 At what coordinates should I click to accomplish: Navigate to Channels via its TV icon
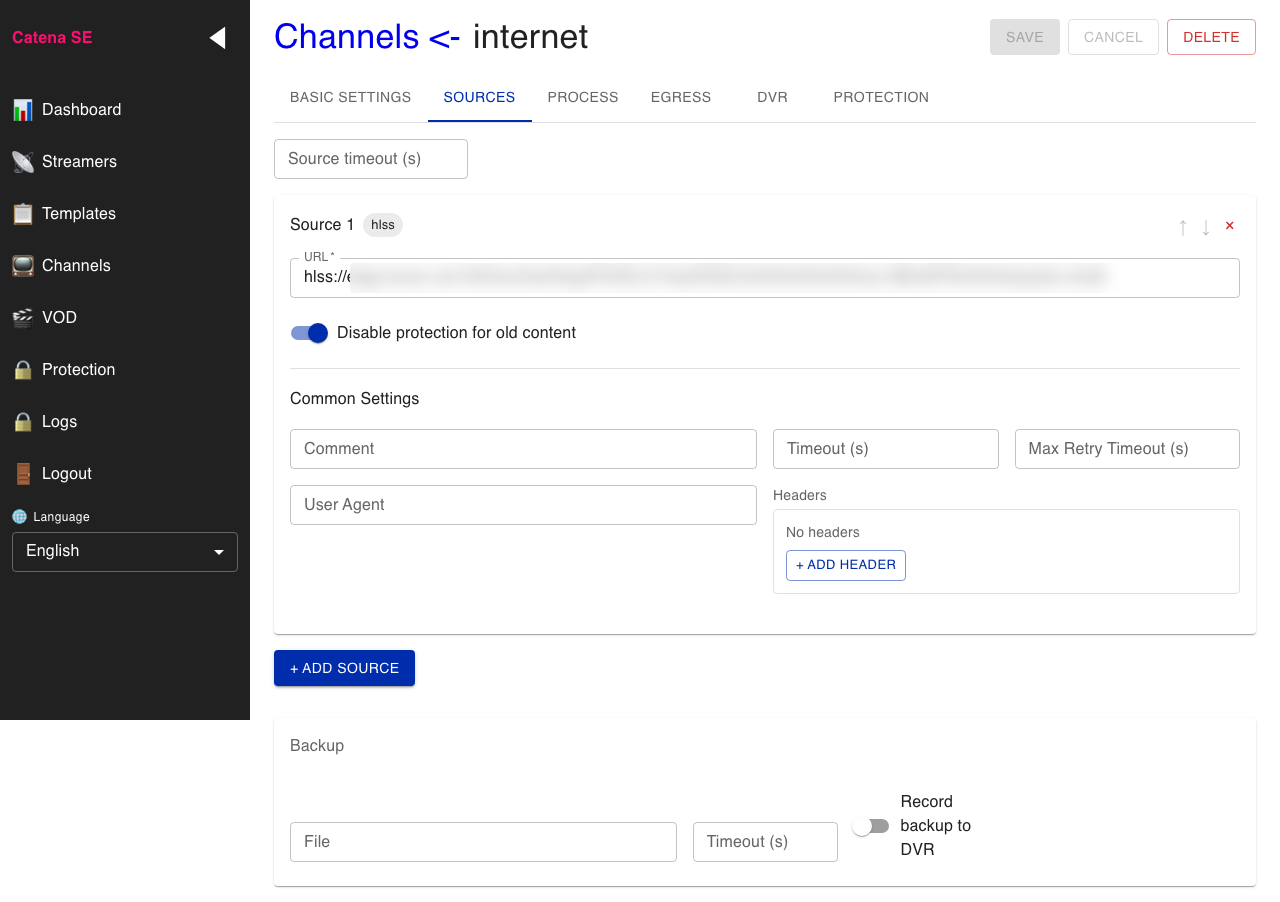point(22,265)
